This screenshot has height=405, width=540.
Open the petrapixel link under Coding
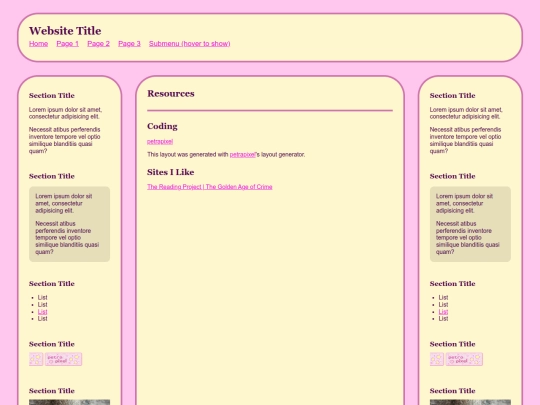[x=160, y=142]
